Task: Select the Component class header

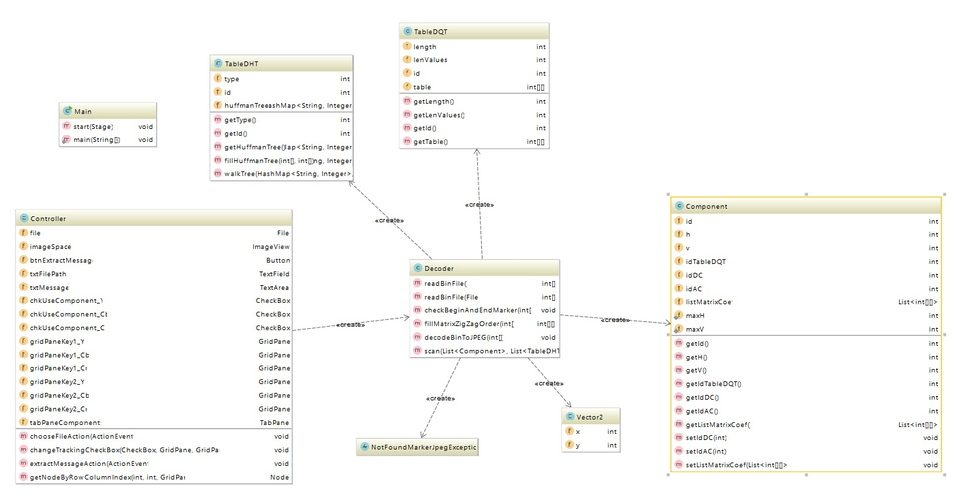Action: pos(807,206)
